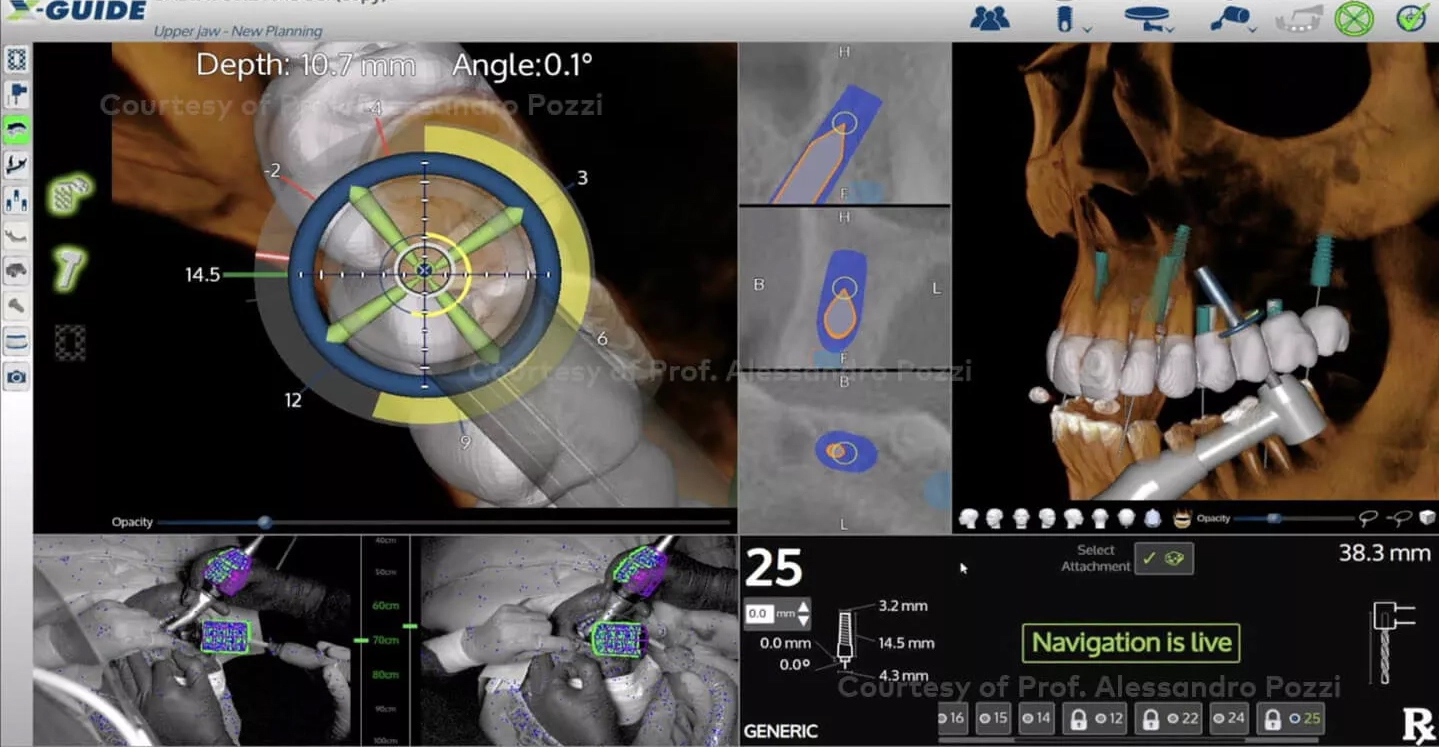Click the Rx prescription icon
The height and width of the screenshot is (747, 1439).
click(1418, 726)
